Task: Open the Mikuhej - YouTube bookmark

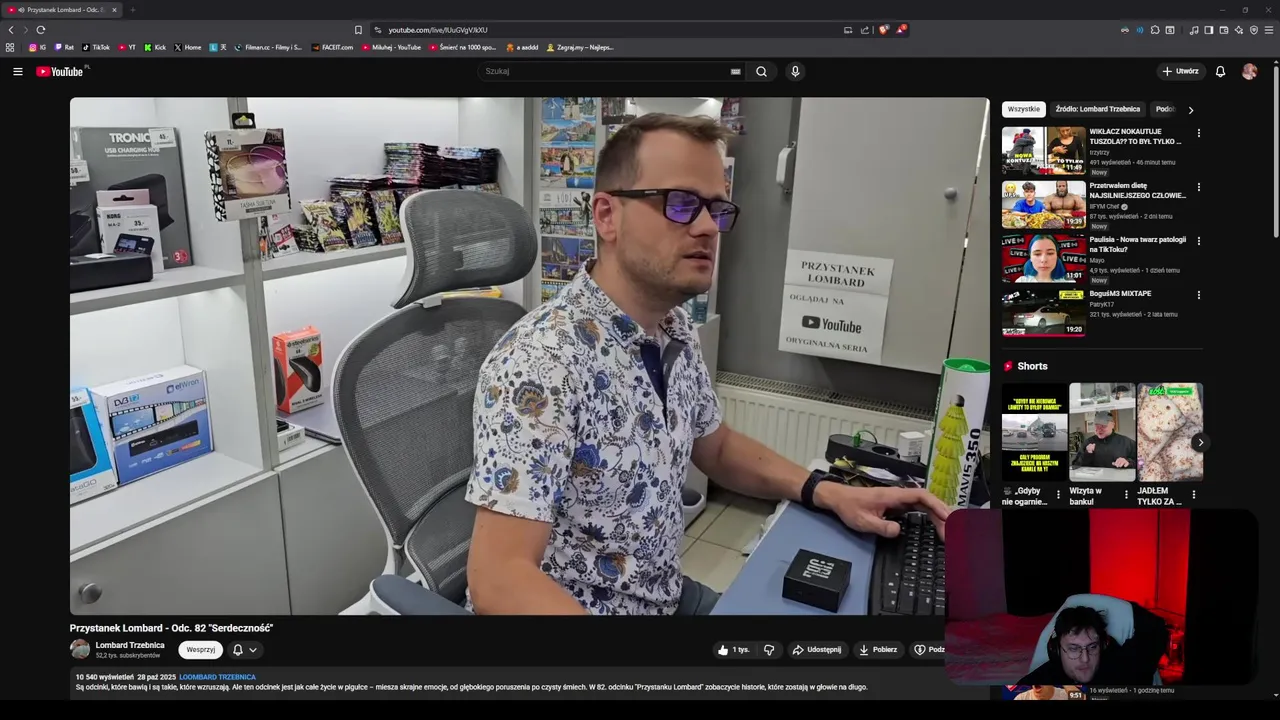Action: [392, 47]
